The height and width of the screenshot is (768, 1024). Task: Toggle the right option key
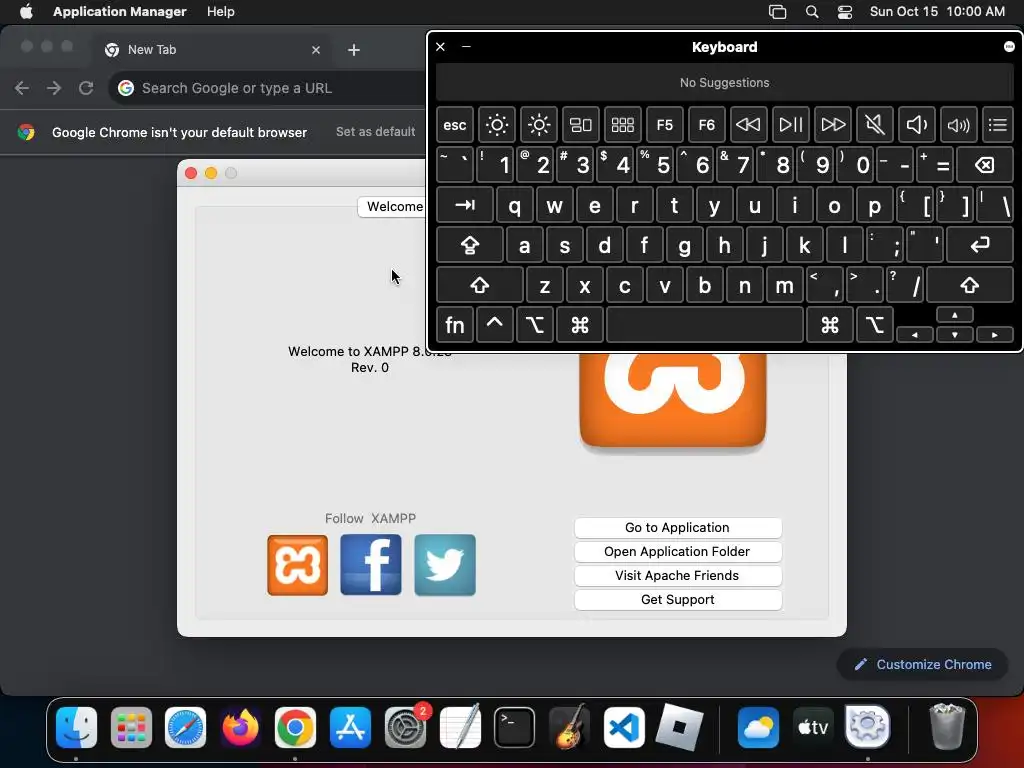pyautogui.click(x=875, y=325)
